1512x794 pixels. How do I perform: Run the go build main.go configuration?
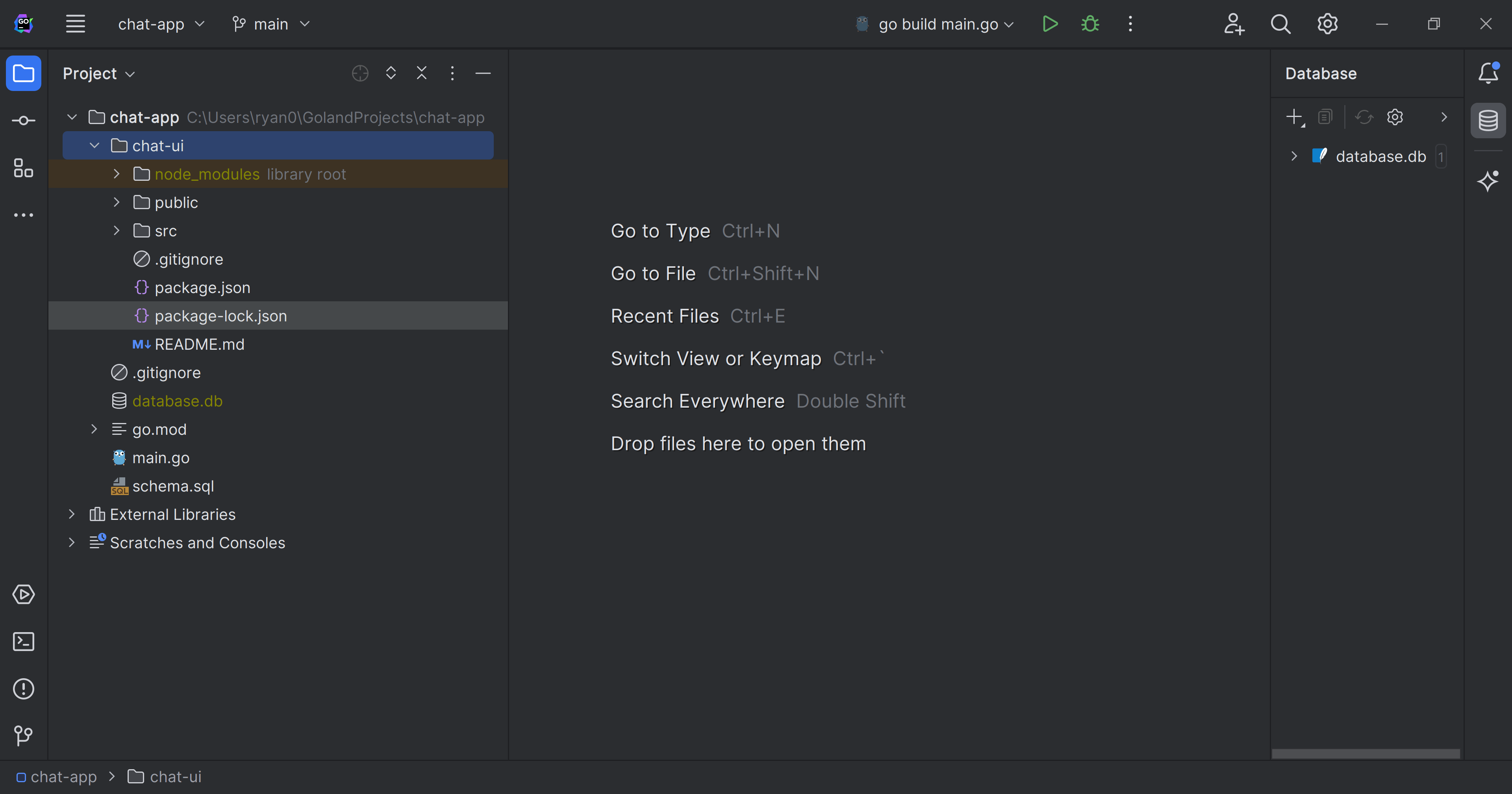pyautogui.click(x=1050, y=24)
